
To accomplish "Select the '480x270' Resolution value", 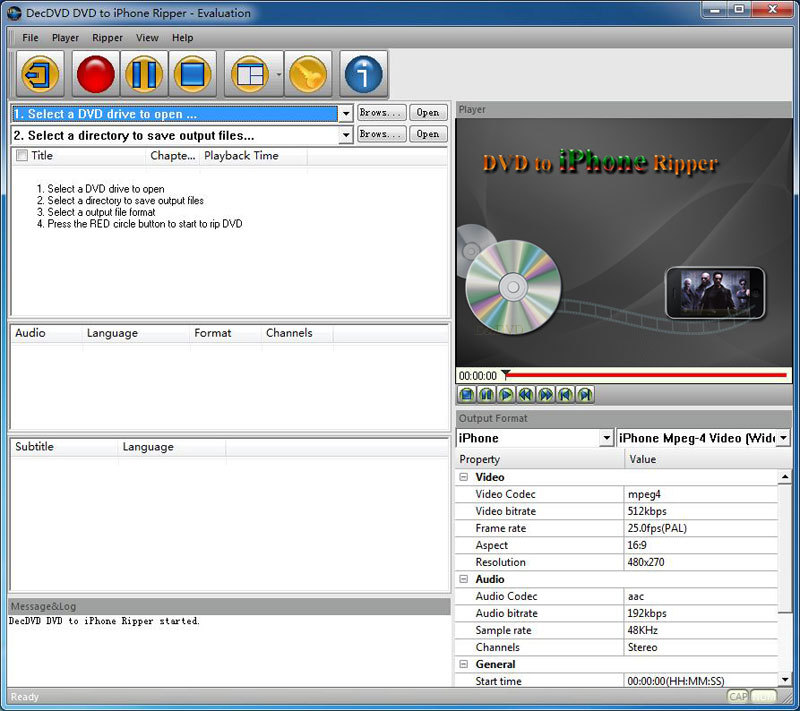I will 646,562.
